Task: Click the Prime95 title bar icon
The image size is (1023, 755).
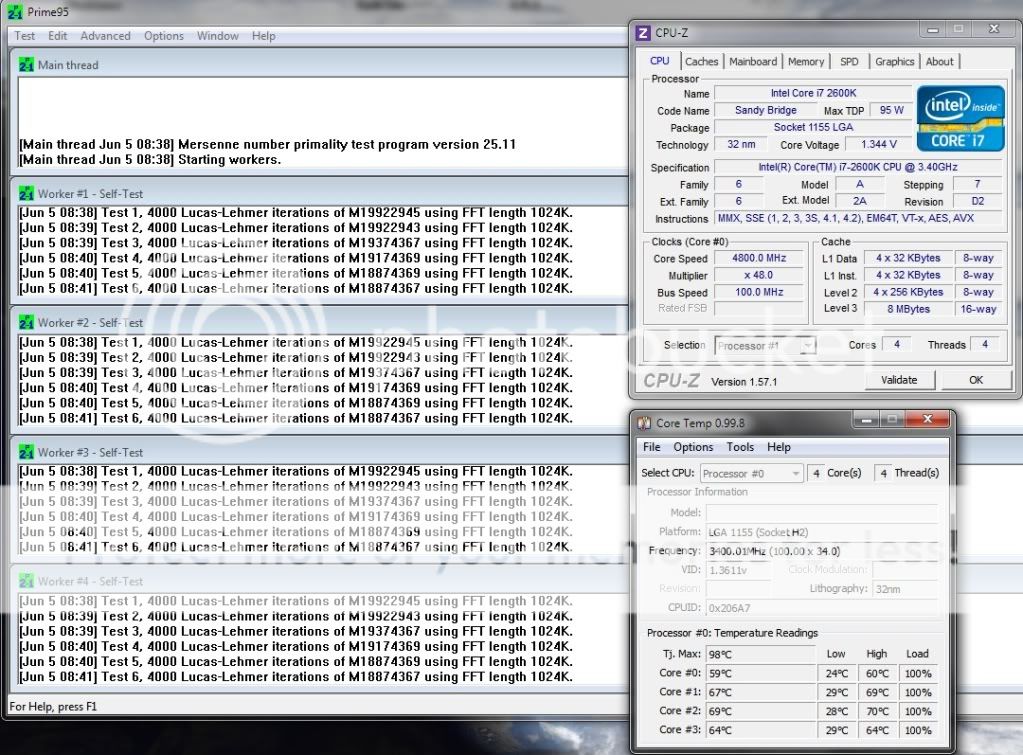Action: [13, 12]
